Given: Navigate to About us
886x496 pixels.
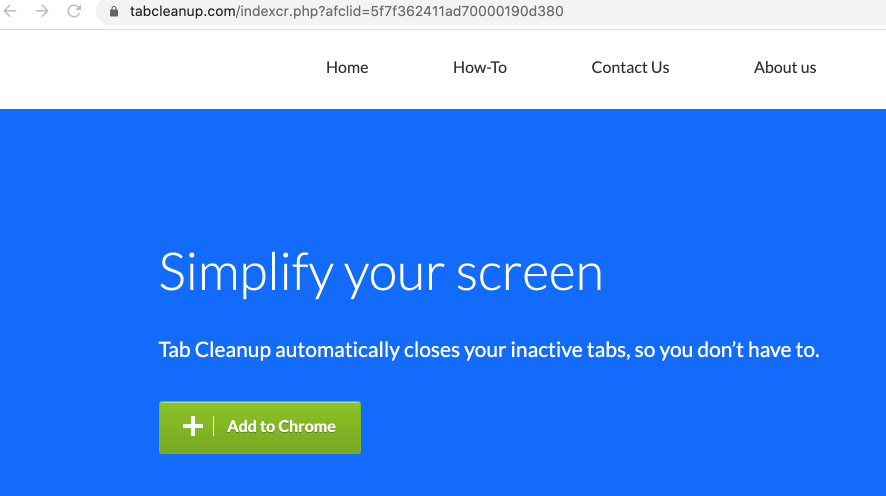Looking at the screenshot, I should click(x=785, y=68).
